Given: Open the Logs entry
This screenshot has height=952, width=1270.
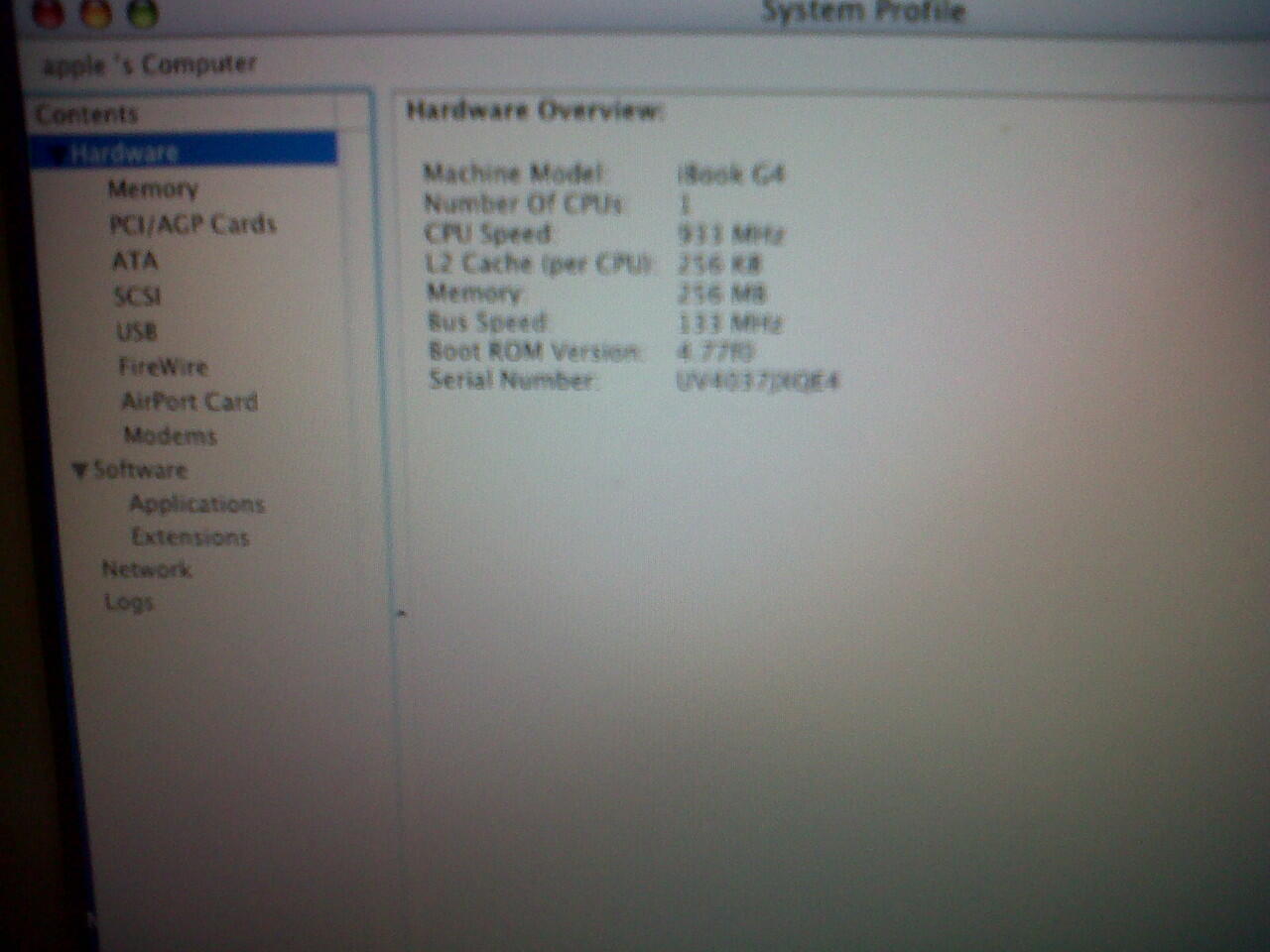Looking at the screenshot, I should pyautogui.click(x=129, y=602).
